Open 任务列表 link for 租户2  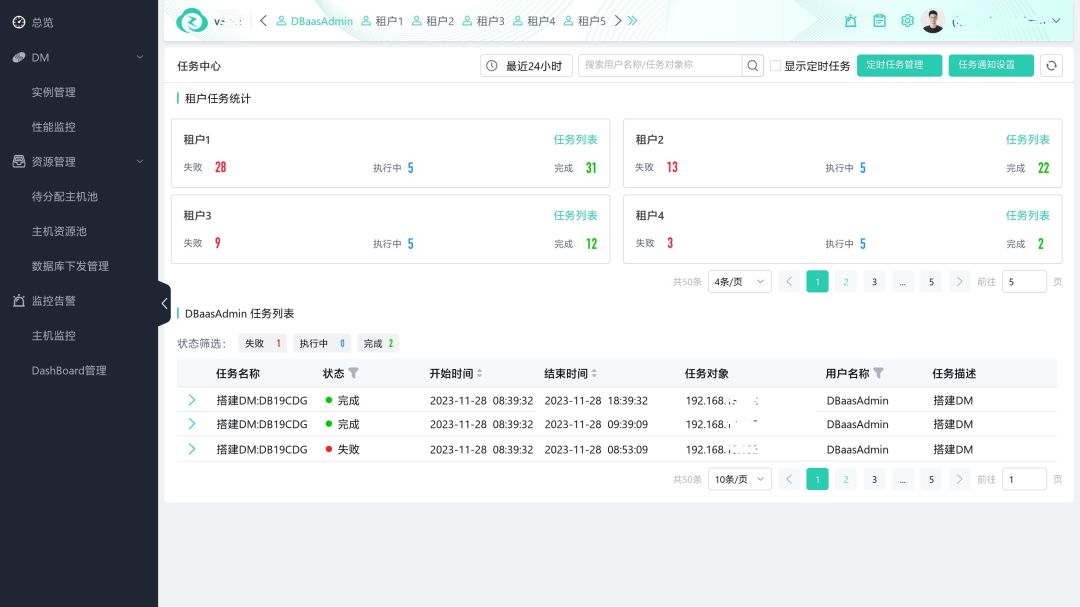tap(1027, 139)
